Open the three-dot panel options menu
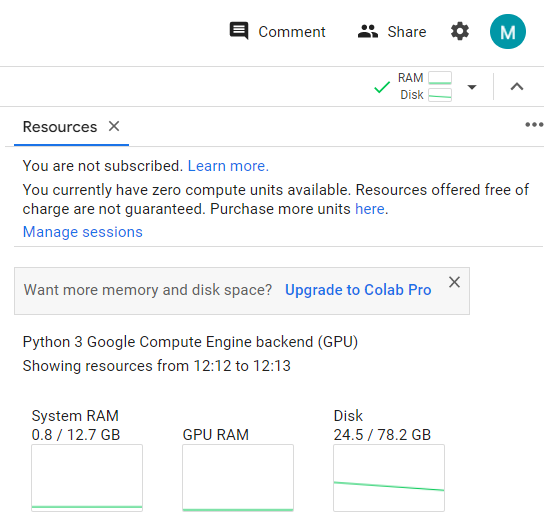The width and height of the screenshot is (544, 530). pos(534,125)
